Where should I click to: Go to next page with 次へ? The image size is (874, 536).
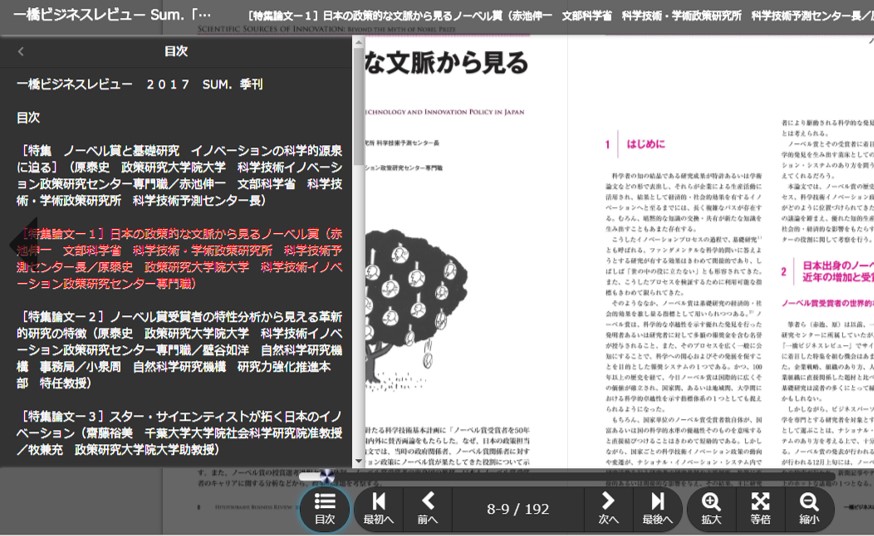point(608,509)
